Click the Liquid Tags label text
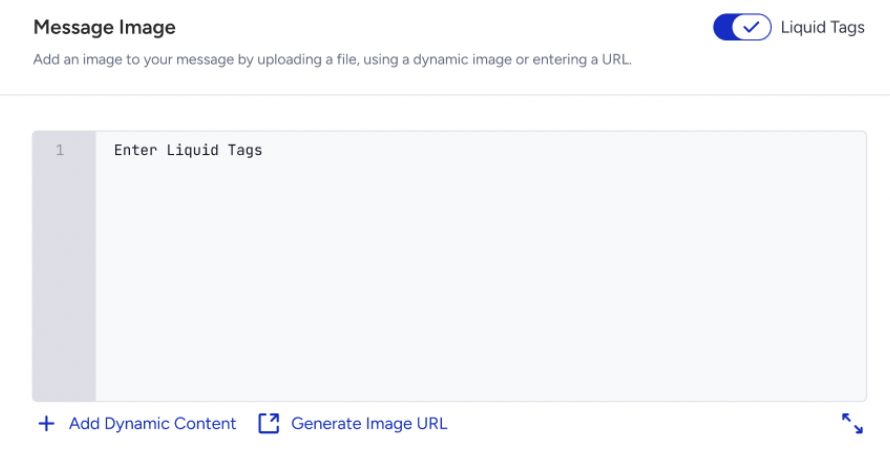This screenshot has width=890, height=464. 822,27
